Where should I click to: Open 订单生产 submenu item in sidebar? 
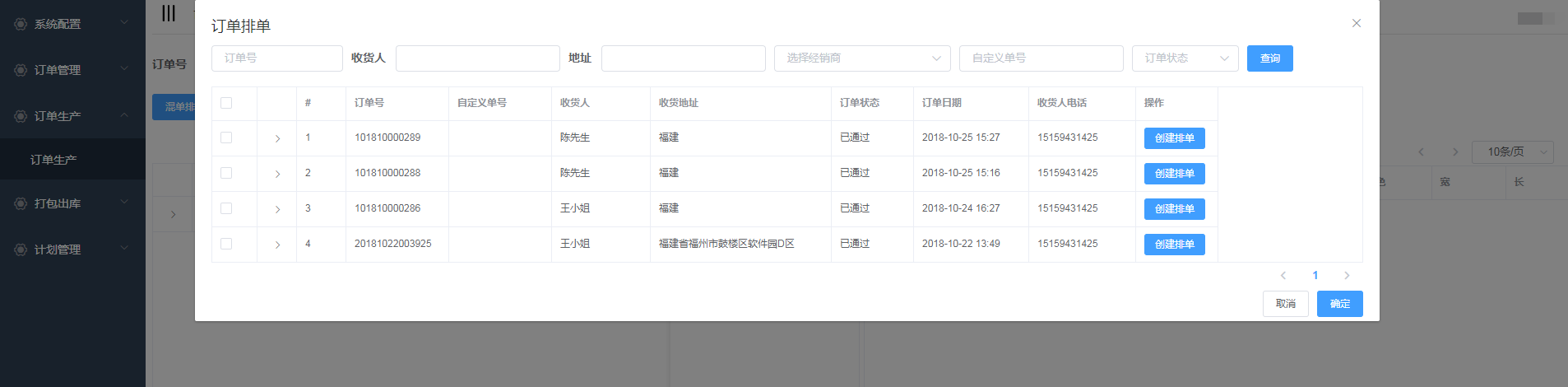pyautogui.click(x=53, y=160)
